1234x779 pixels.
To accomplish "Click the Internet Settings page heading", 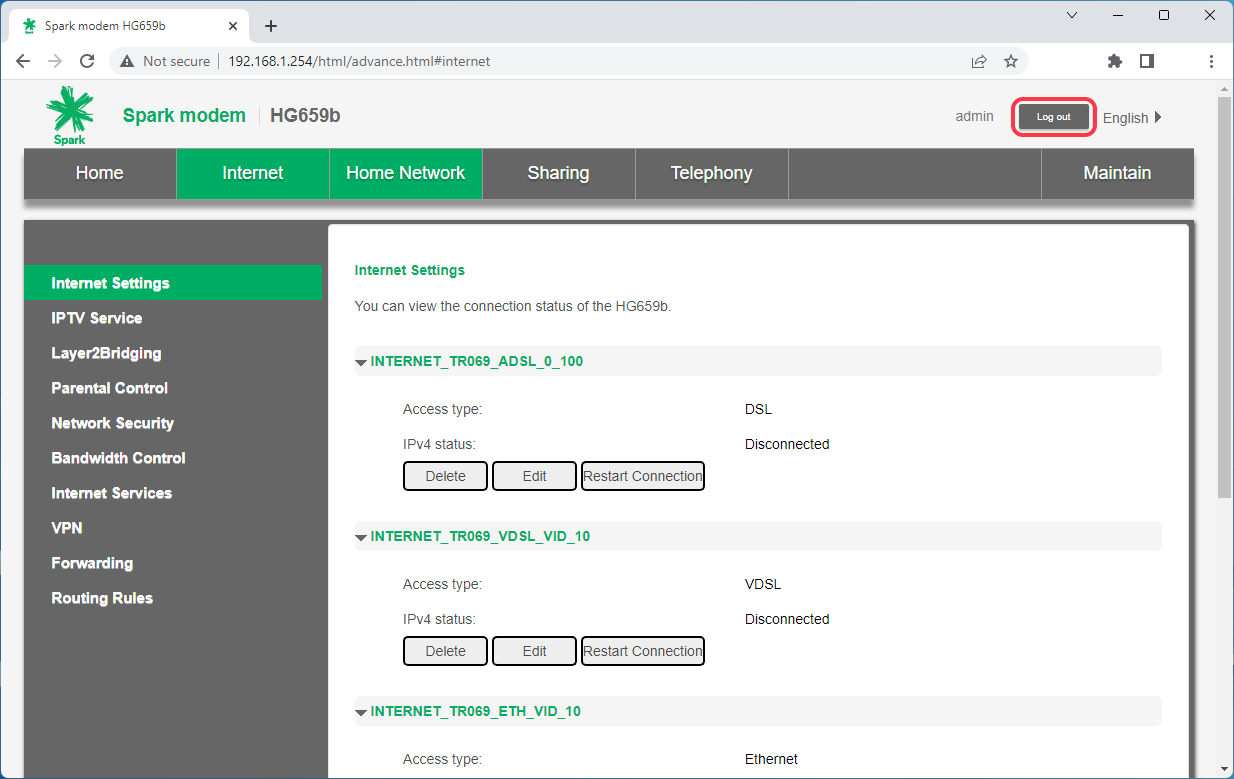I will pyautogui.click(x=410, y=270).
